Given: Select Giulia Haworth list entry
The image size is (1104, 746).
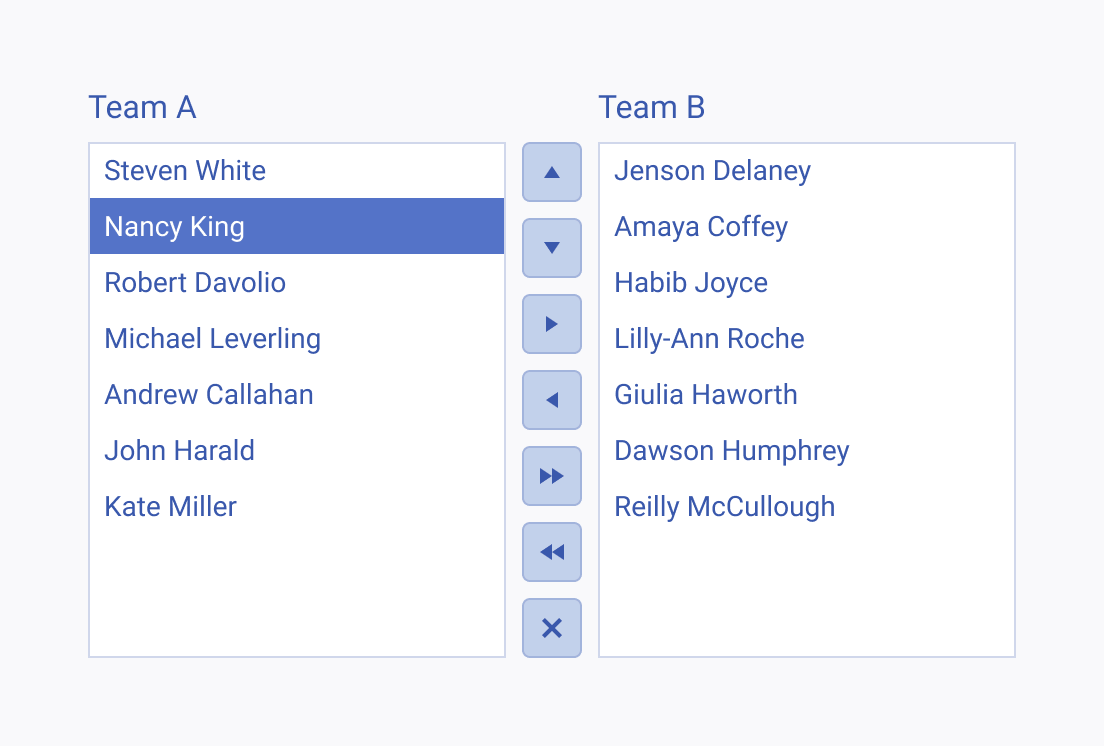Looking at the screenshot, I should click(x=807, y=395).
